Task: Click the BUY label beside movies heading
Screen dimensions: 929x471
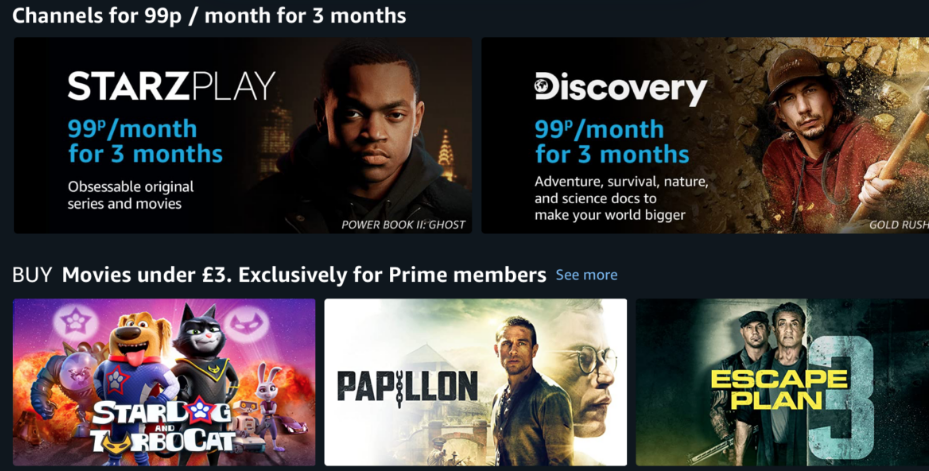Action: (33, 275)
